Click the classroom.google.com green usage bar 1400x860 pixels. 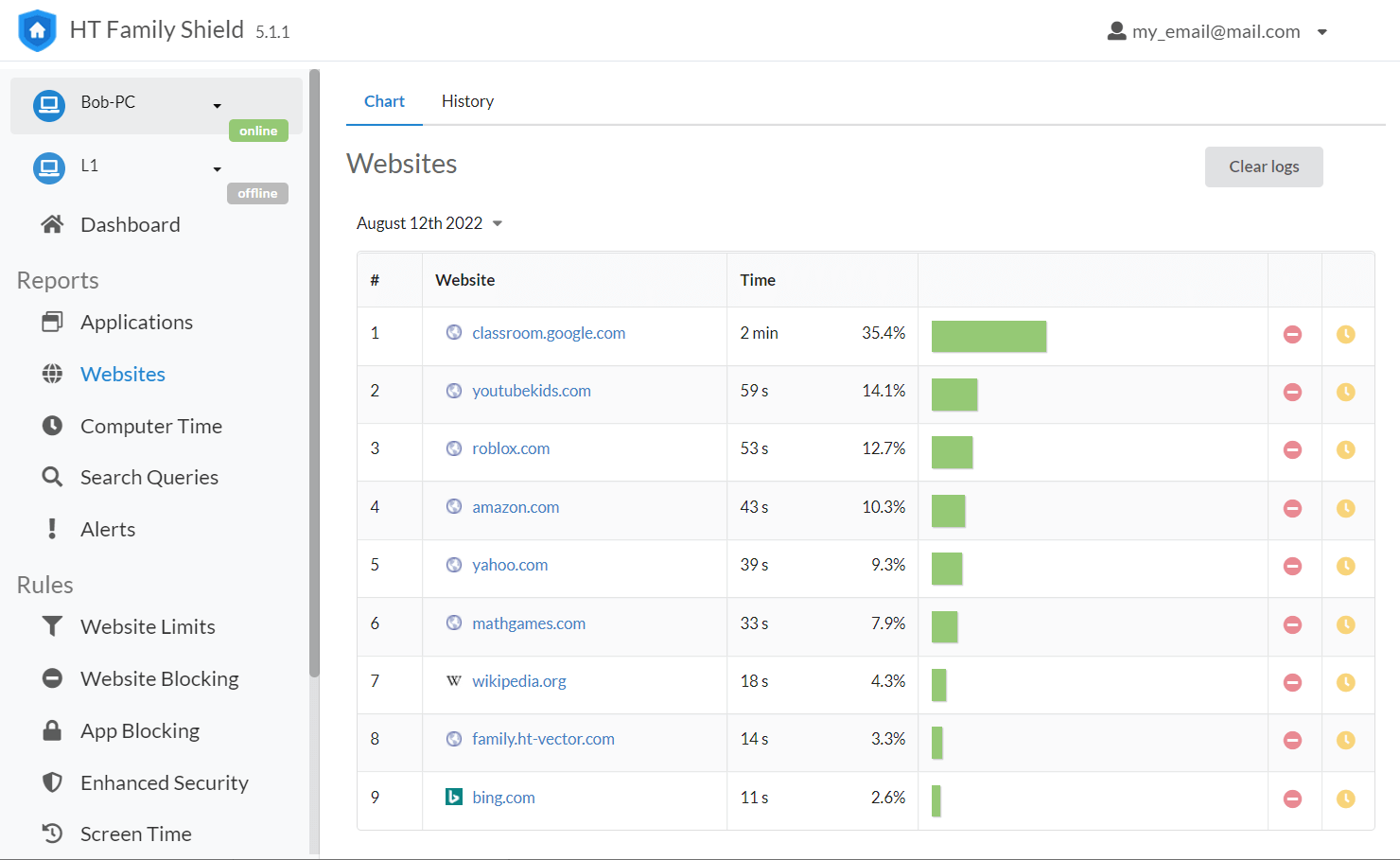pyautogui.click(x=989, y=336)
